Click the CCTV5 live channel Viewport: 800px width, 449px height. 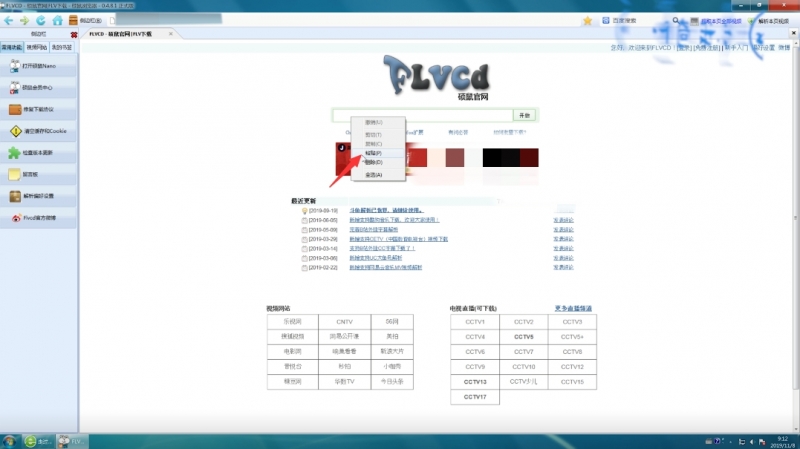tap(523, 337)
